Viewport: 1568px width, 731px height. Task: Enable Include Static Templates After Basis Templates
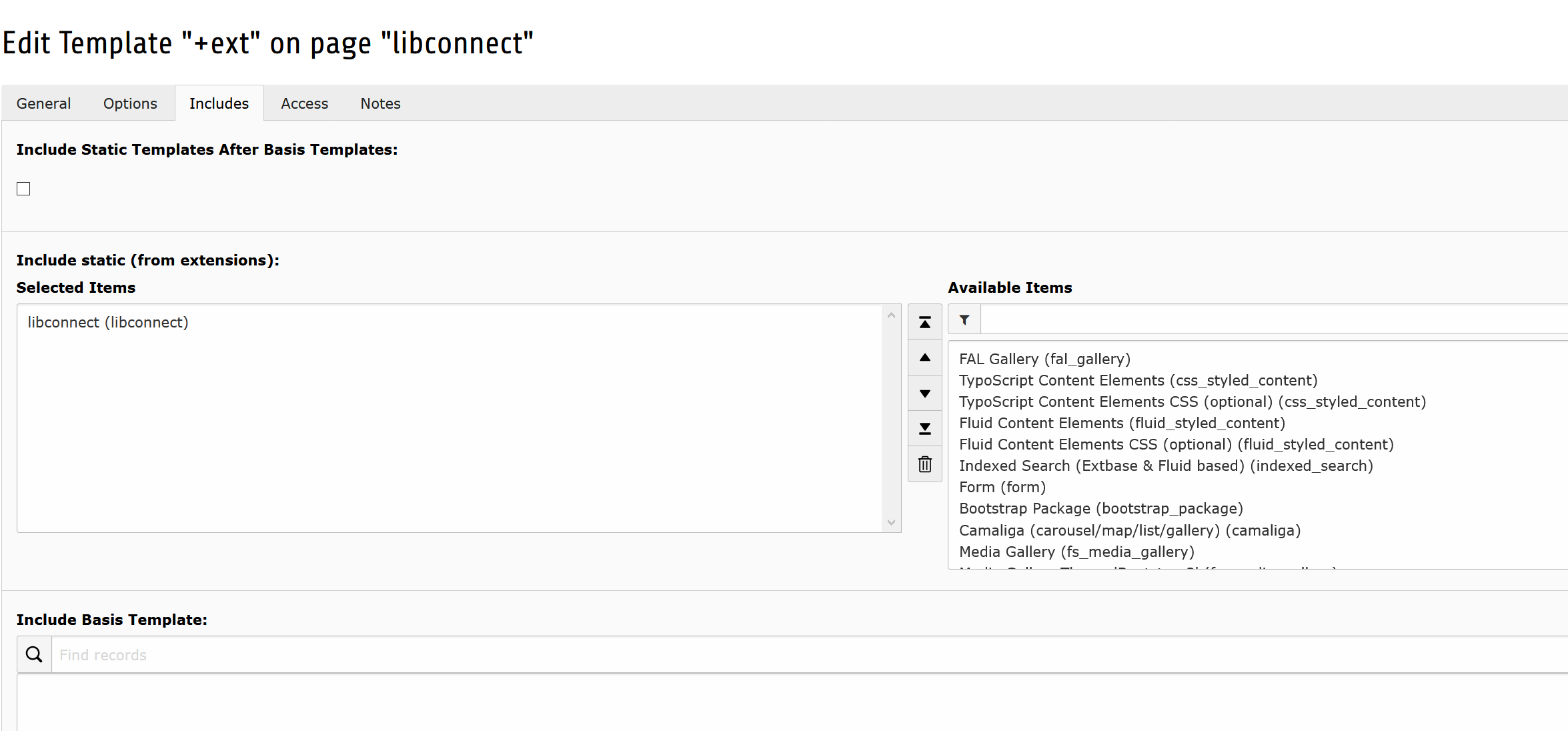point(23,189)
